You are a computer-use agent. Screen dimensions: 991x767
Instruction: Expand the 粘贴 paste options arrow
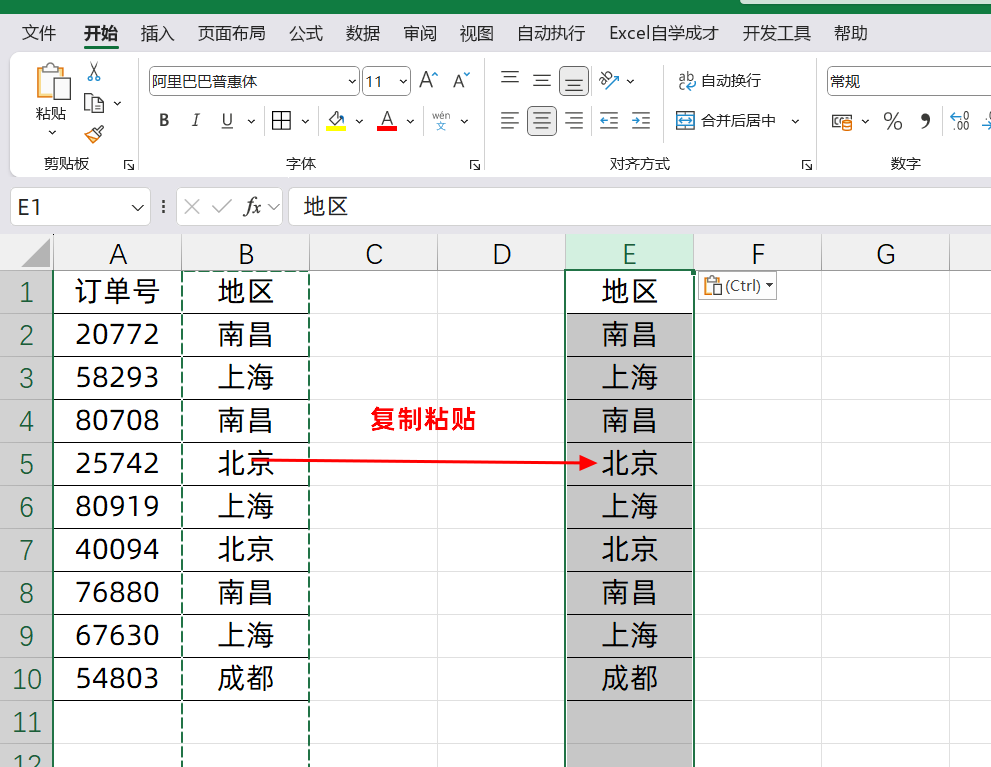point(52,133)
